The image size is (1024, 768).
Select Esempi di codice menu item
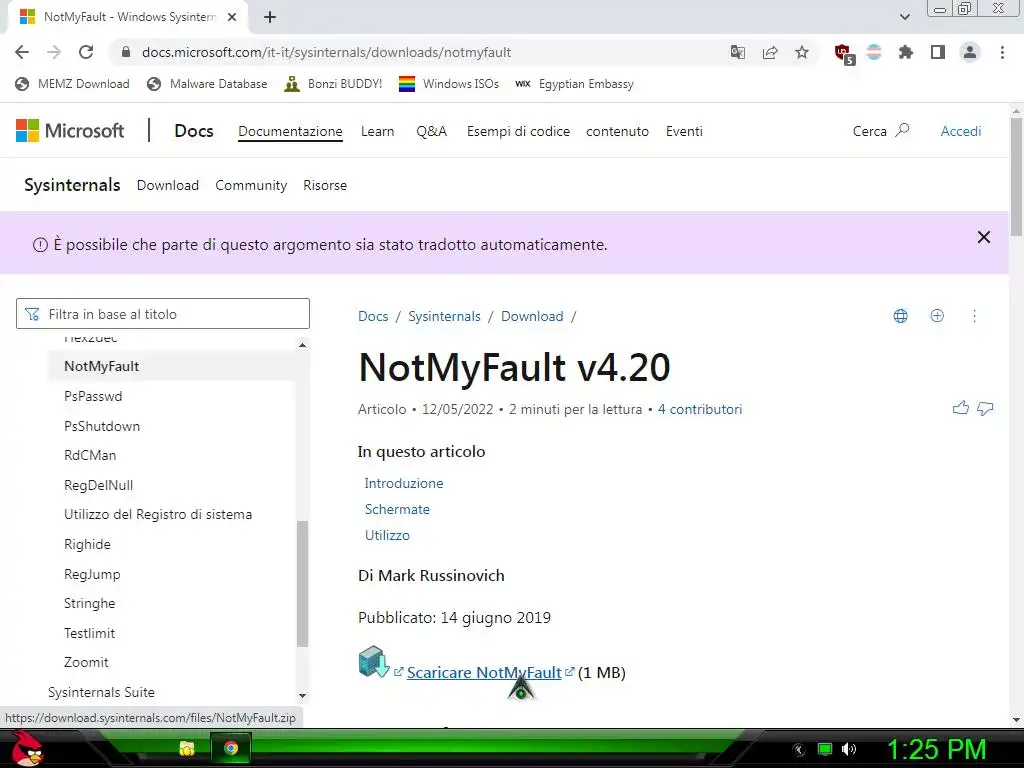(519, 131)
